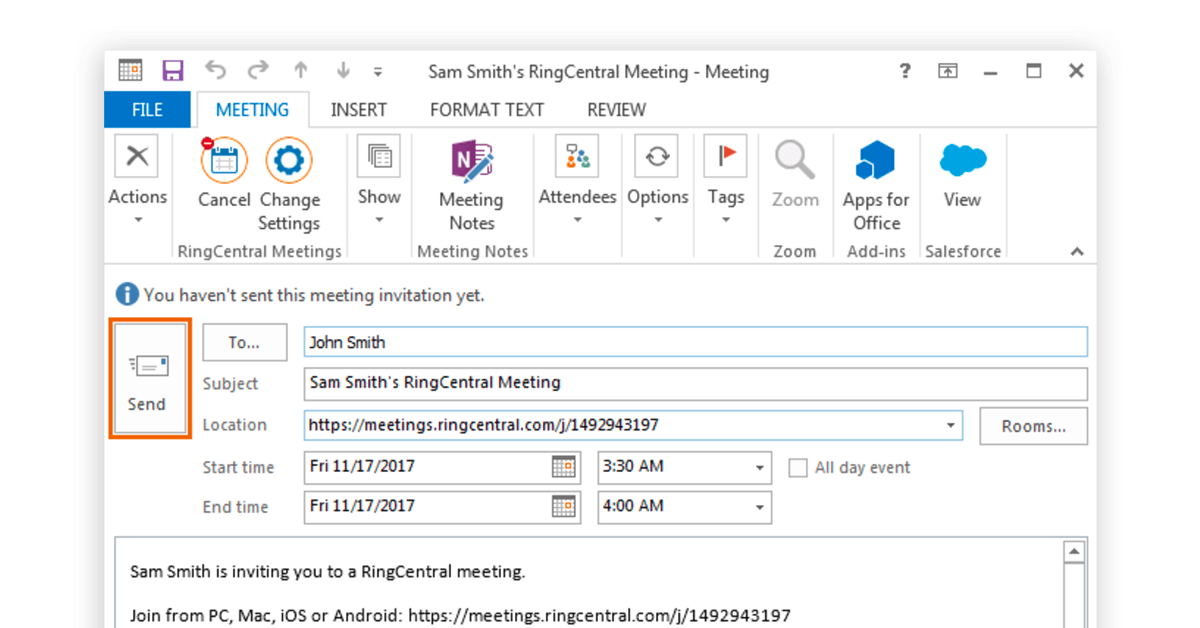Open the Start time date calendar picker
This screenshot has width=1200, height=628.
click(564, 467)
